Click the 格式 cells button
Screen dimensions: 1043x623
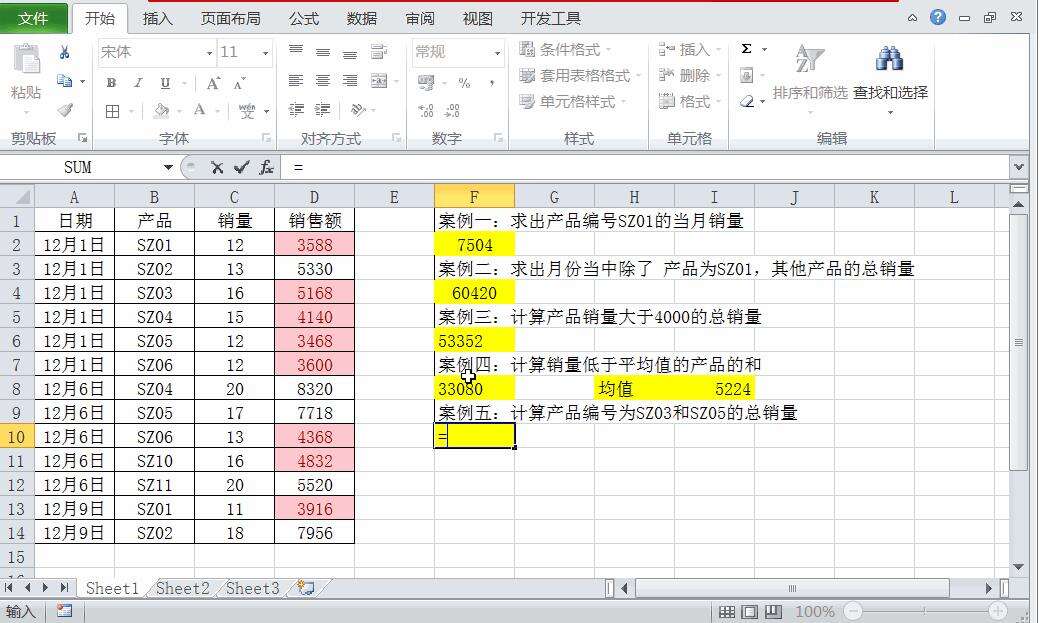(688, 102)
